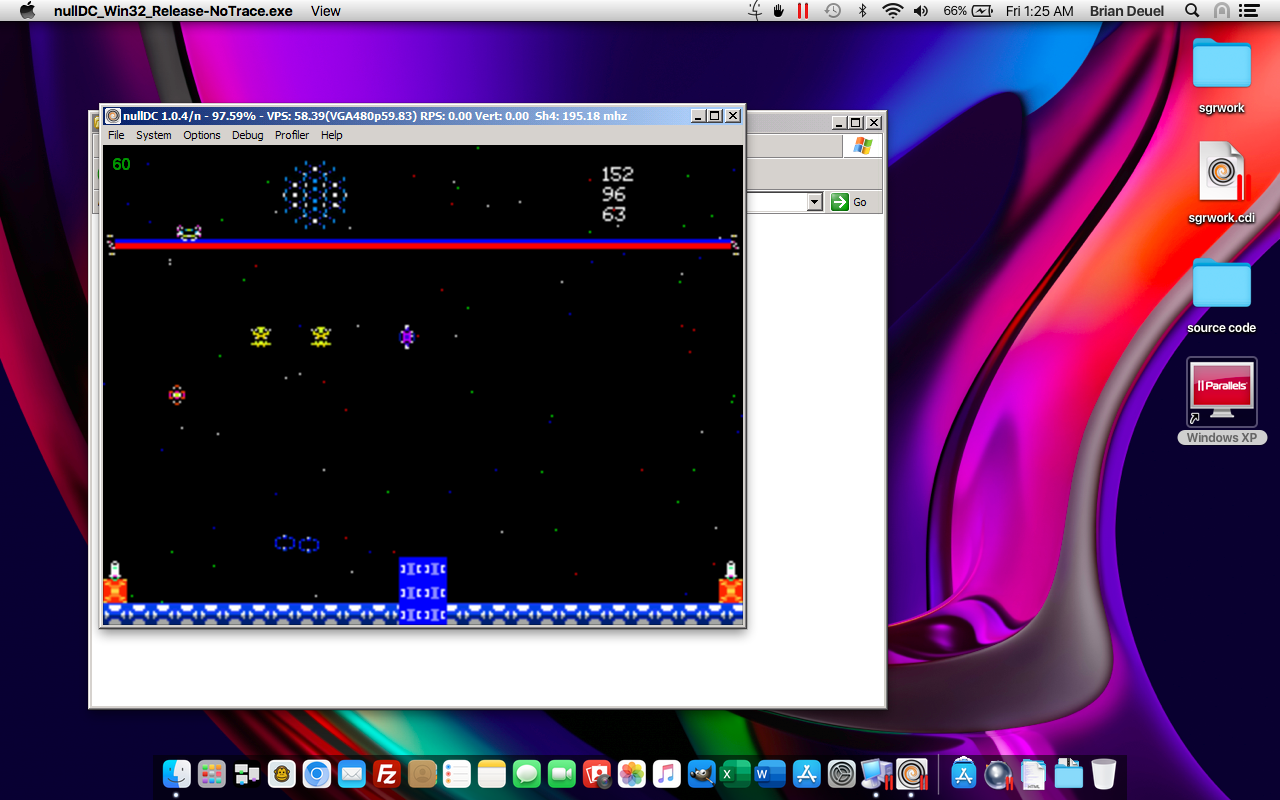Screen dimensions: 1280x800
Task: Open the File menu in nullDC
Action: click(x=116, y=135)
